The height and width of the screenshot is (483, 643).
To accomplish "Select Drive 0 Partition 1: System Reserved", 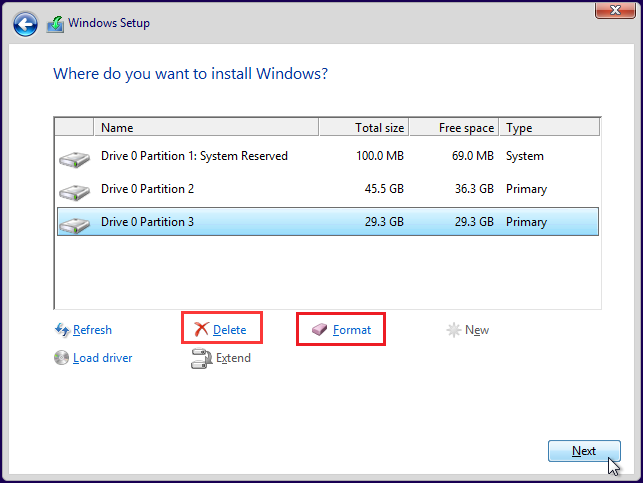I will pos(328,156).
